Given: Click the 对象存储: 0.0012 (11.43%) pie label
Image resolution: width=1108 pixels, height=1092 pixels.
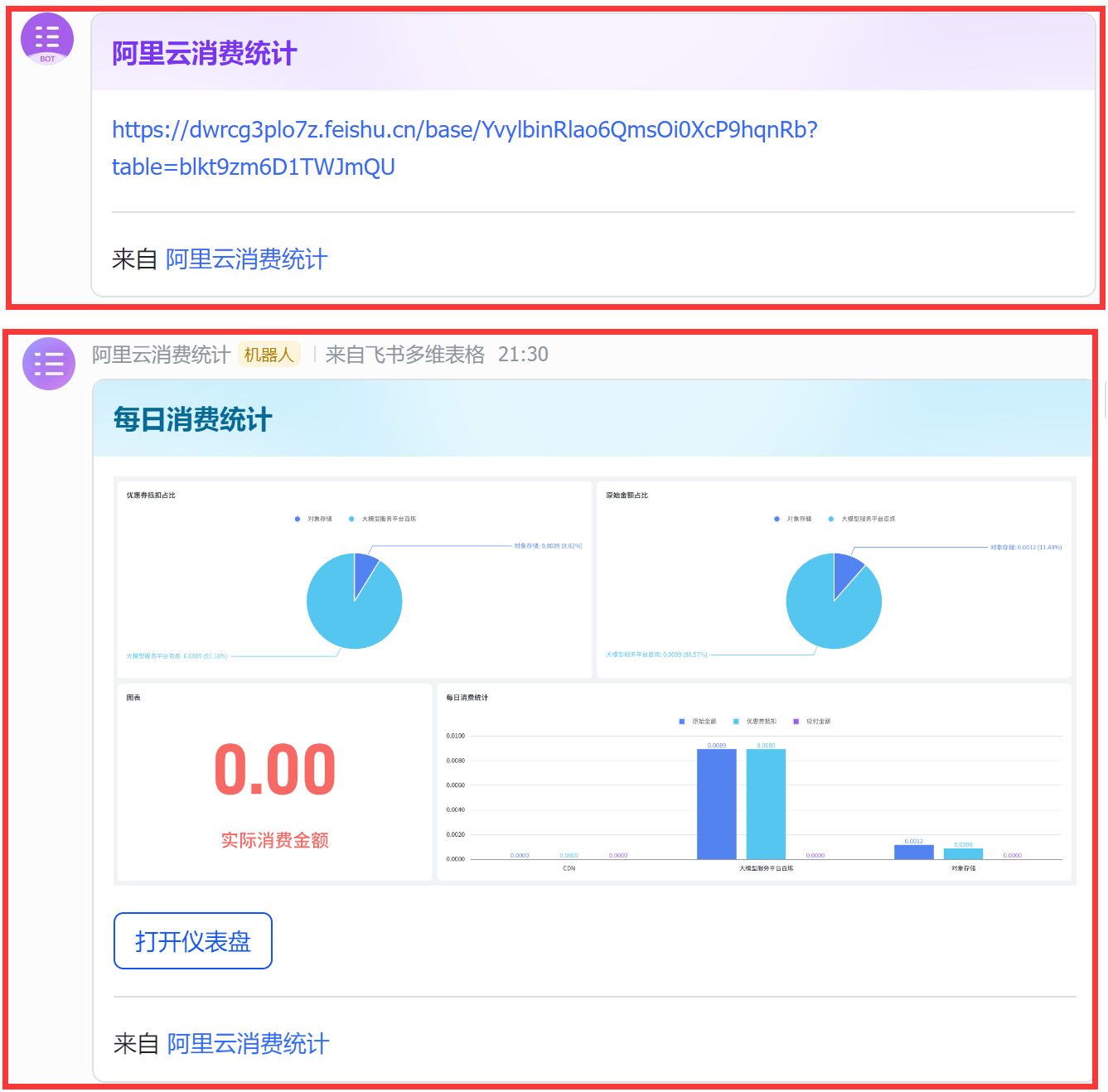Looking at the screenshot, I should click(x=1026, y=548).
